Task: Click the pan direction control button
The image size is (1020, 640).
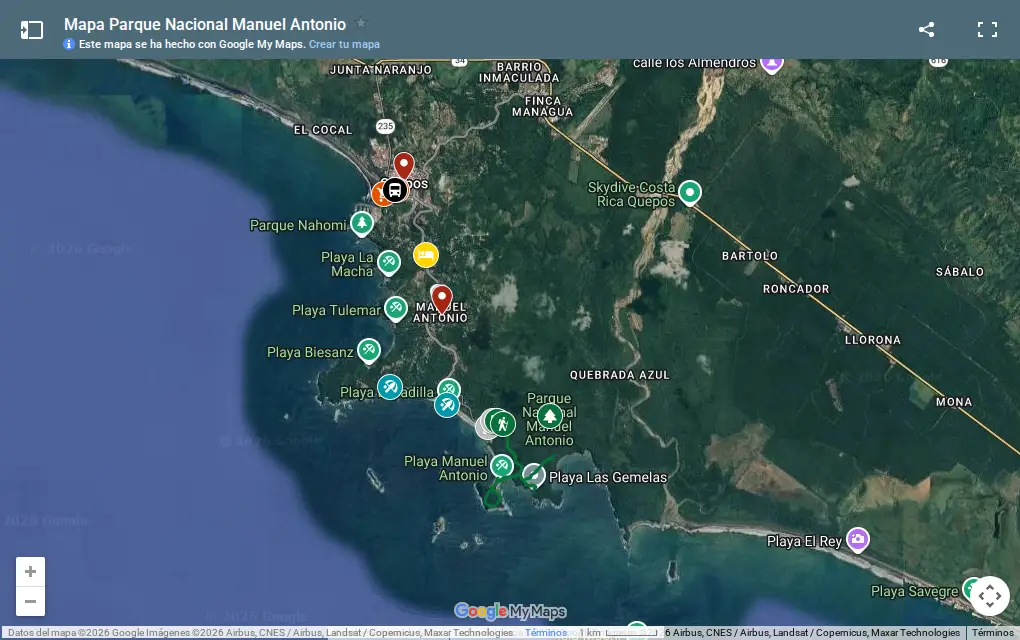Action: coord(990,596)
